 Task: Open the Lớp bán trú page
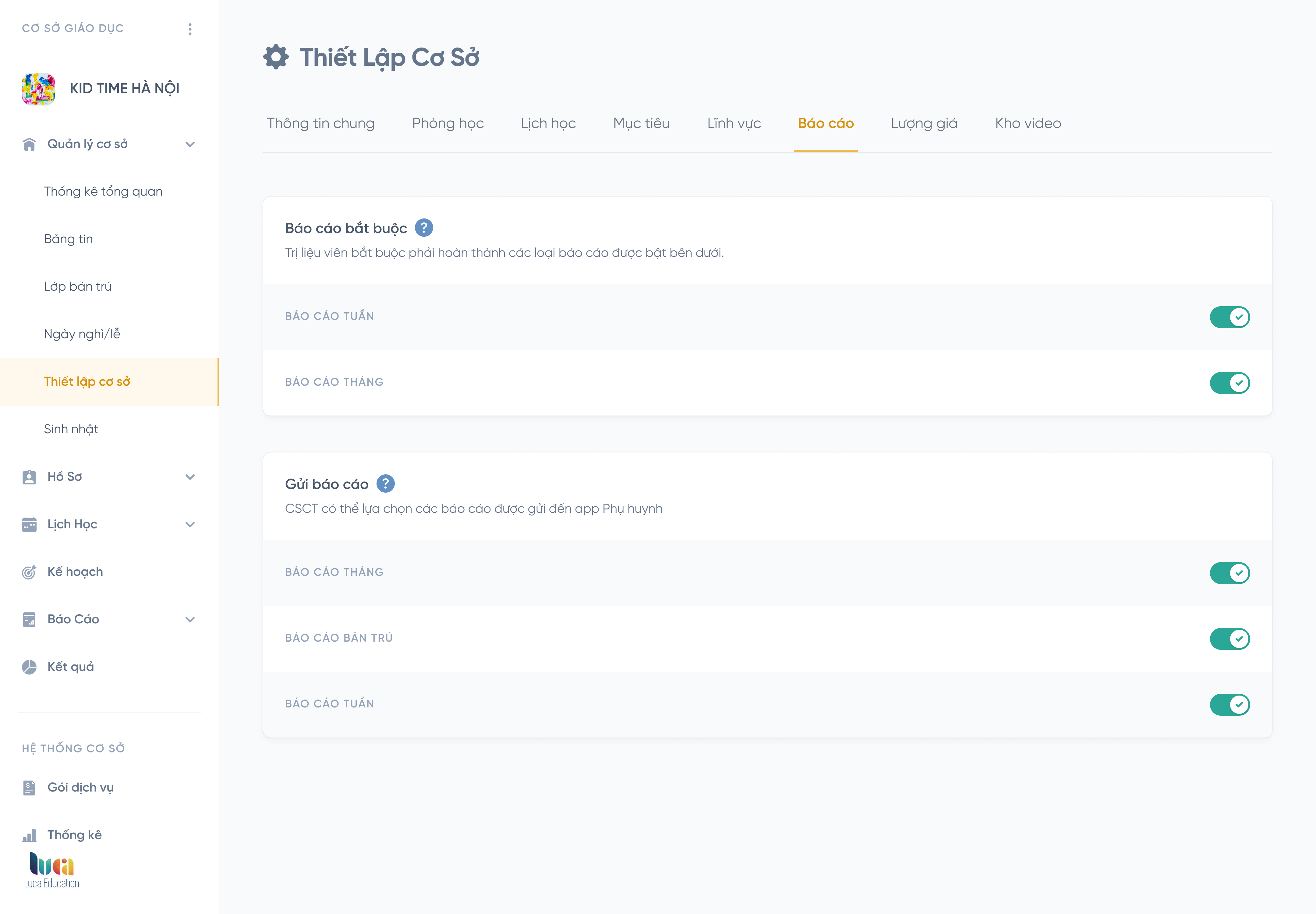(78, 286)
